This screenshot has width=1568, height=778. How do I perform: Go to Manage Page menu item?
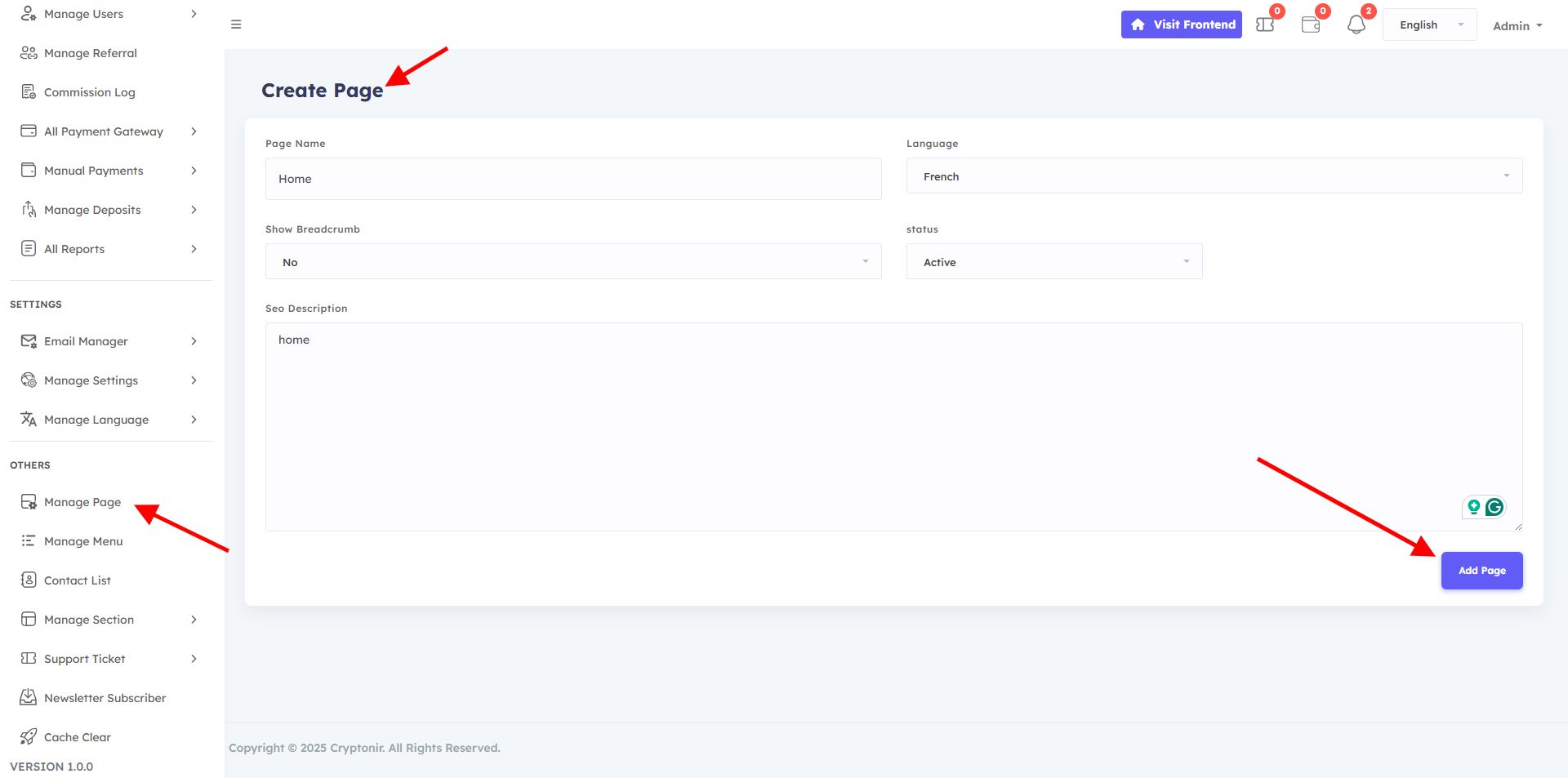point(82,502)
